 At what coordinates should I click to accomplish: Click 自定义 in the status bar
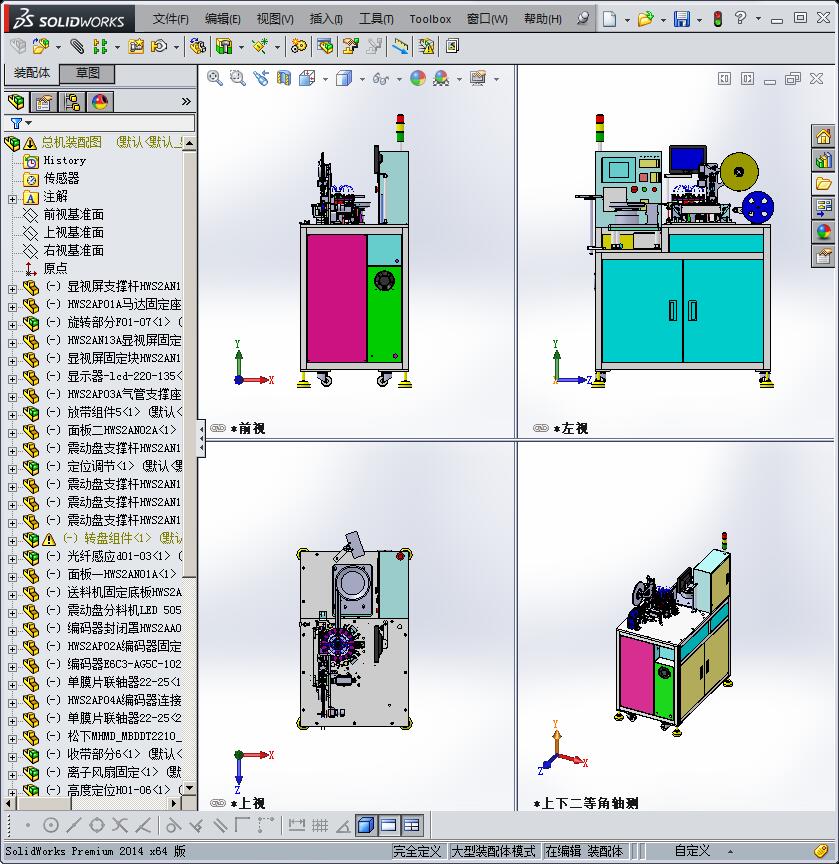tap(692, 851)
